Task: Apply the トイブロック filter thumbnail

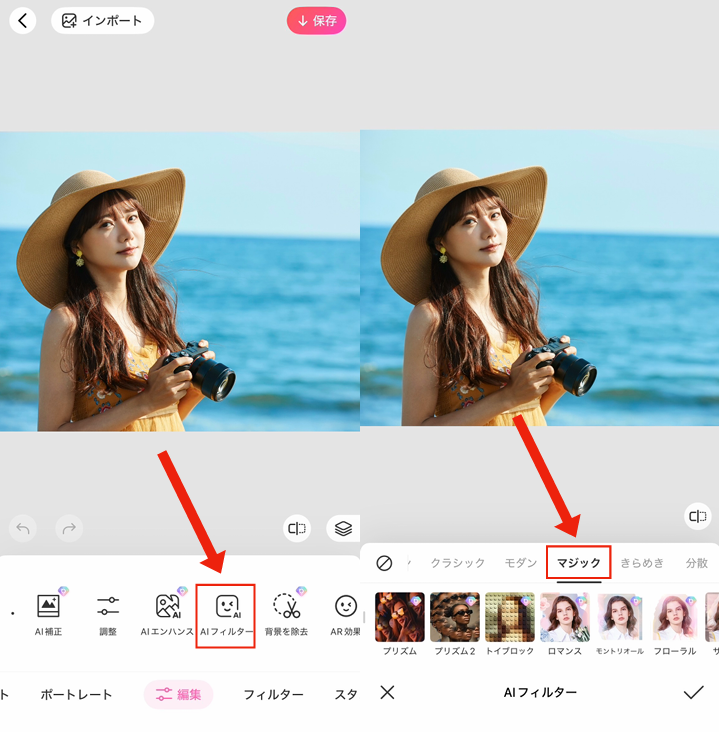Action: [510, 617]
